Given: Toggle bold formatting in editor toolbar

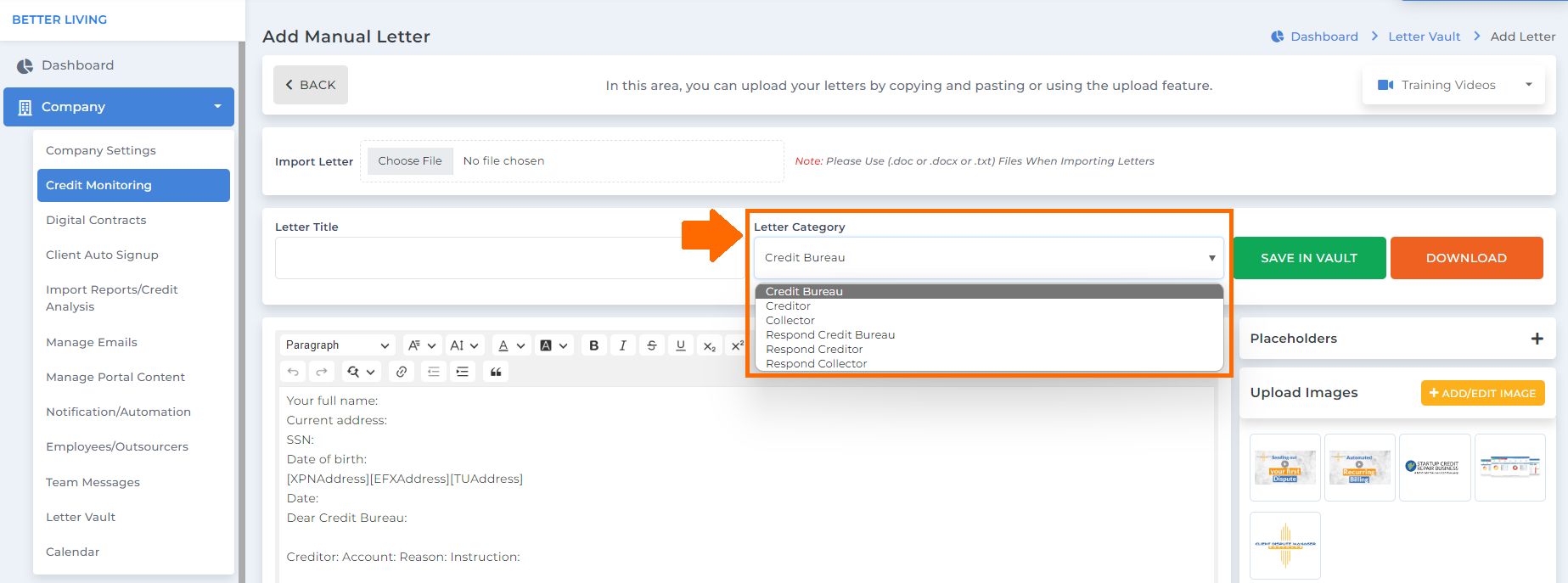Looking at the screenshot, I should pyautogui.click(x=593, y=345).
